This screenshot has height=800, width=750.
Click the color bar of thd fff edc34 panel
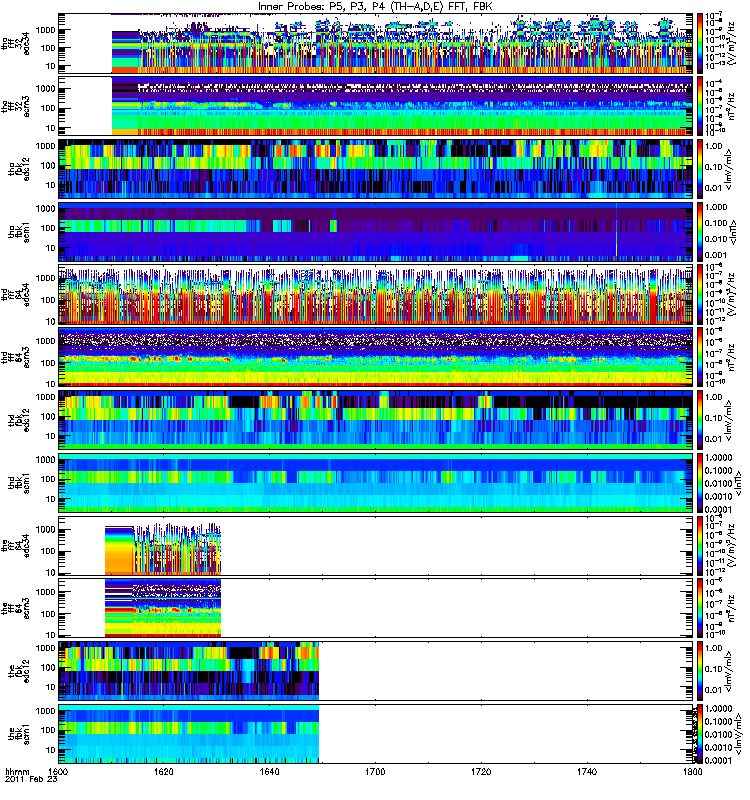[701, 294]
